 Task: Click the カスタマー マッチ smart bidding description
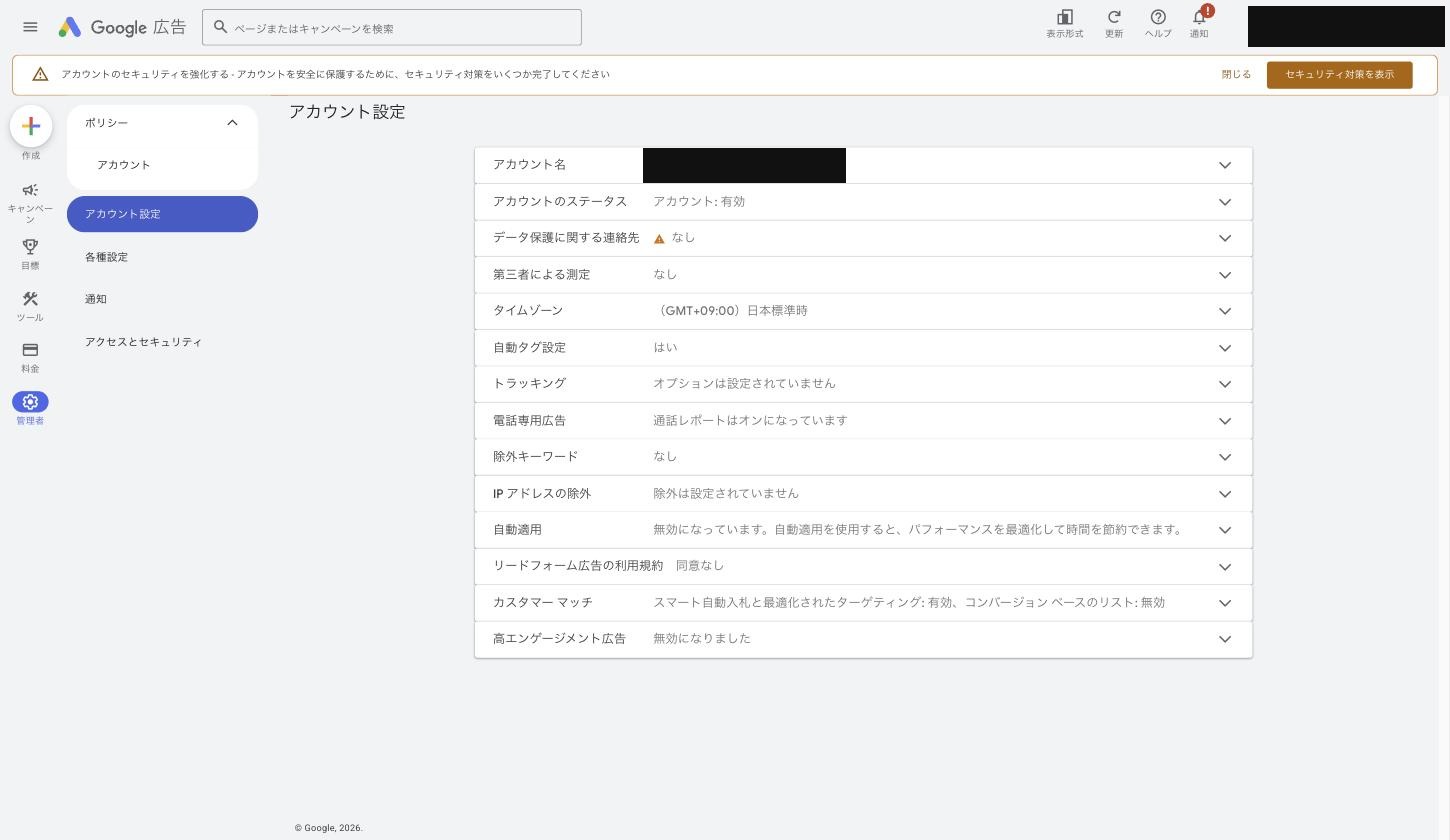coord(909,603)
